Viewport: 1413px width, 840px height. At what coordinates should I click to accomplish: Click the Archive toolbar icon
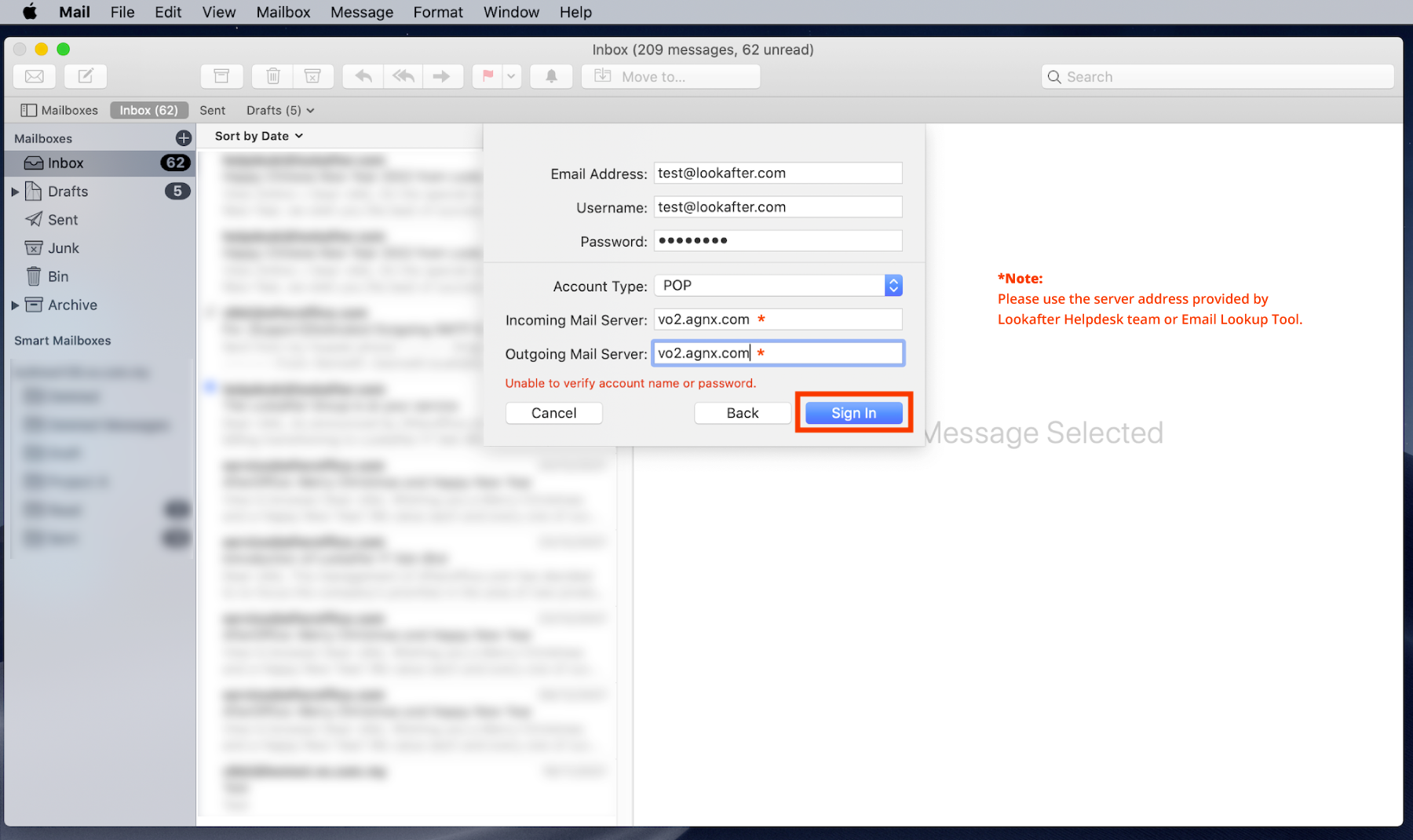(221, 76)
